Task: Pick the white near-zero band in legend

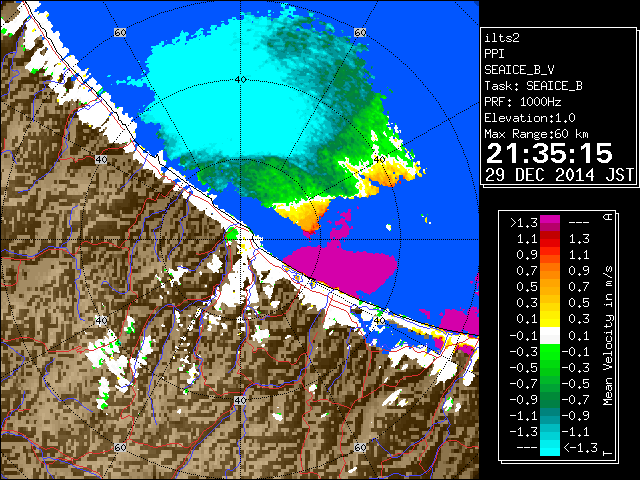Action: click(x=550, y=335)
